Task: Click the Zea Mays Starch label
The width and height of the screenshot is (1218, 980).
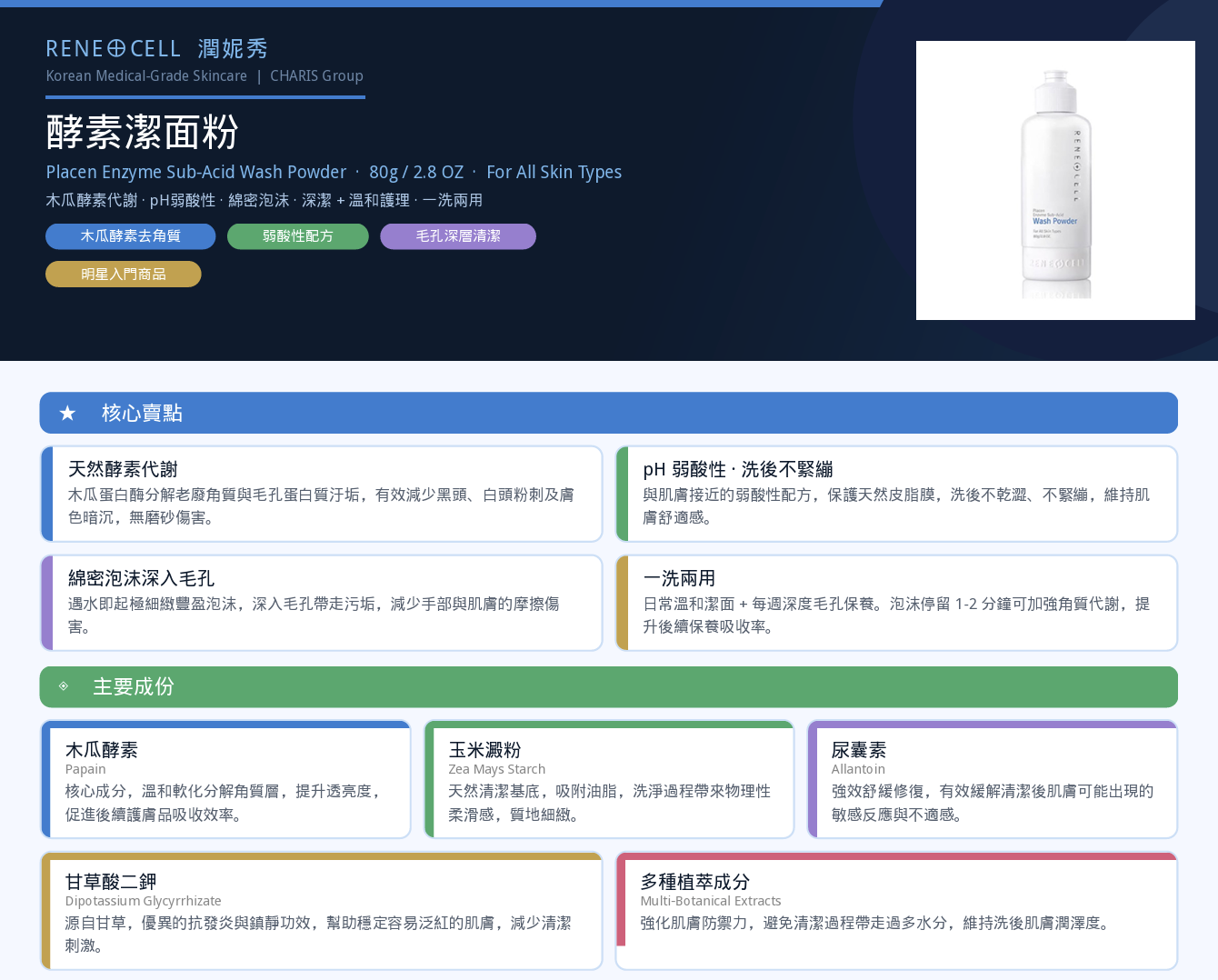Action: tap(497, 769)
